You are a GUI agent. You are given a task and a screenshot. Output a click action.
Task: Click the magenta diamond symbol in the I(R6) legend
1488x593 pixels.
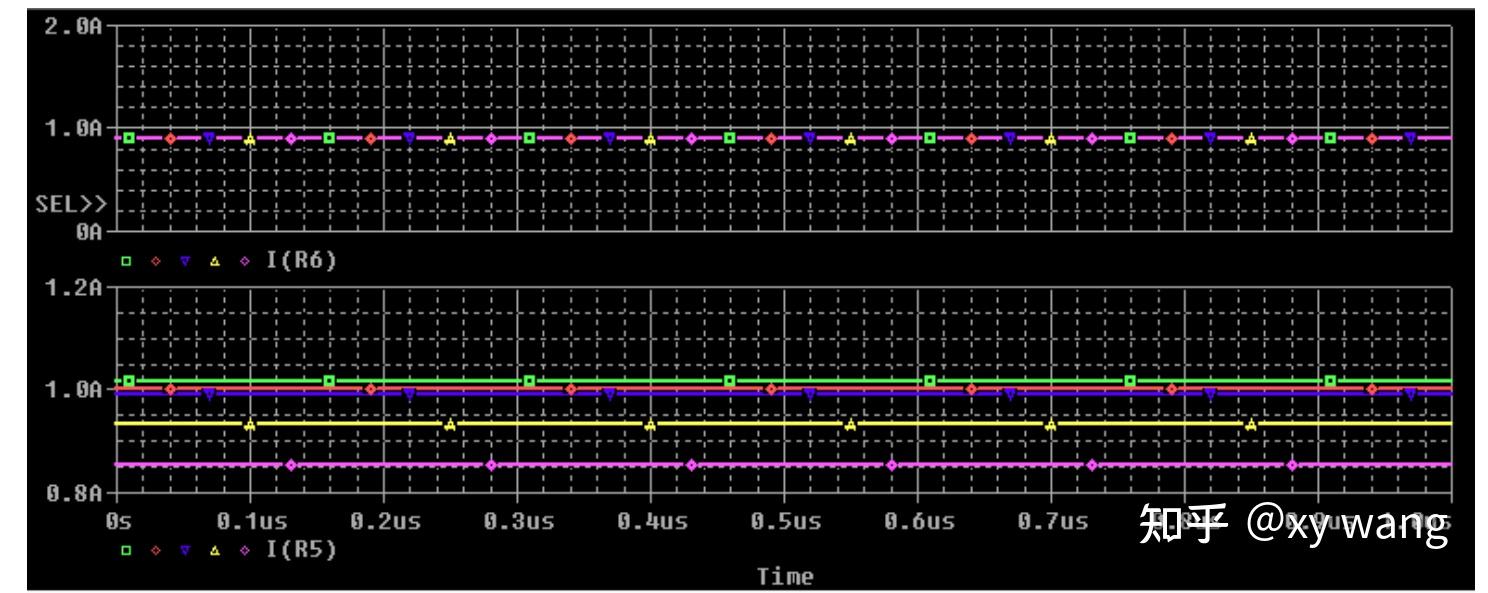tap(244, 261)
